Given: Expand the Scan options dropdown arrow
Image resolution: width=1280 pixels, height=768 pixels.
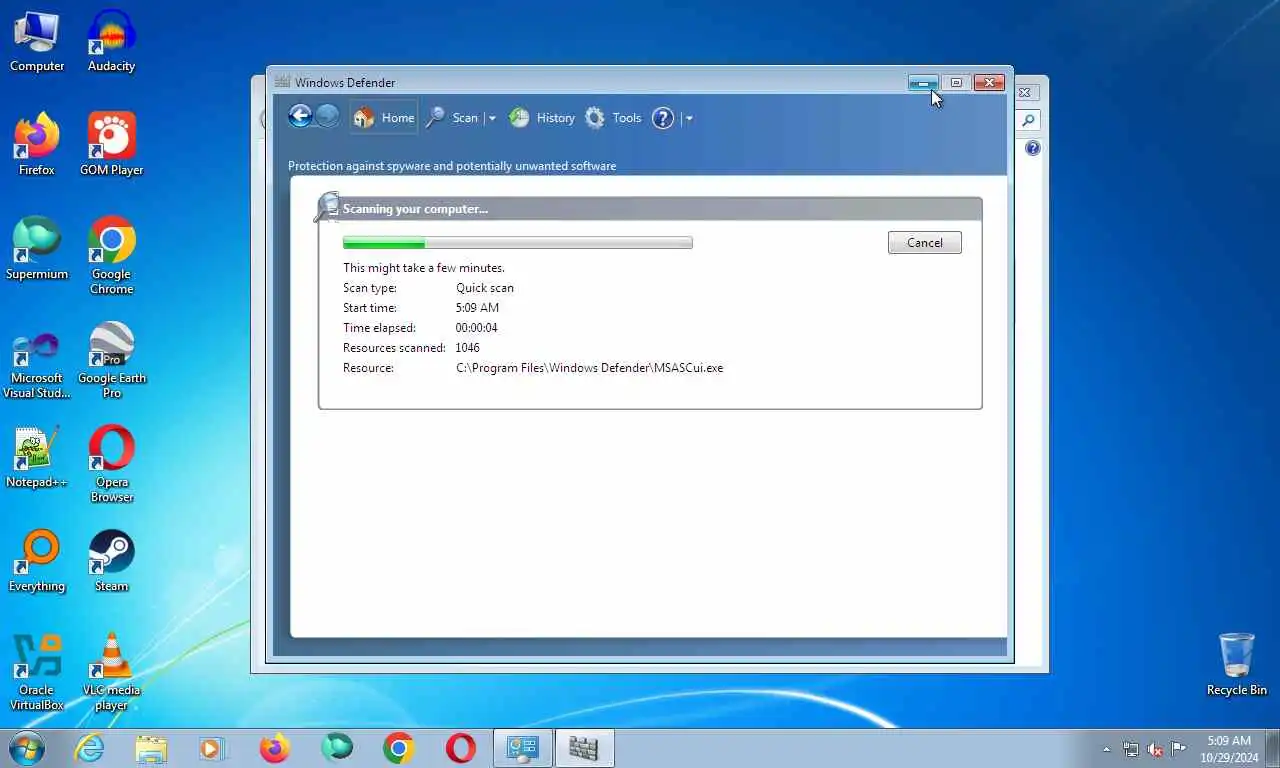Looking at the screenshot, I should pos(491,118).
